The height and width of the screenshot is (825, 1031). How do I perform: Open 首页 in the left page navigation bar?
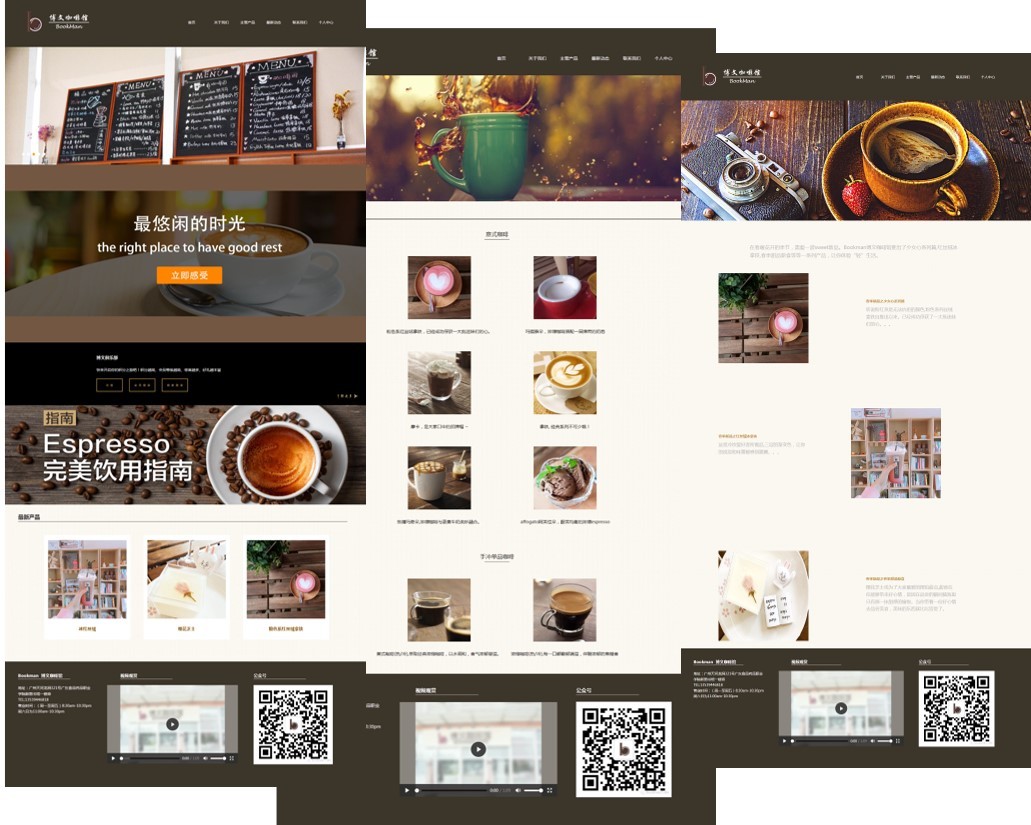(191, 22)
